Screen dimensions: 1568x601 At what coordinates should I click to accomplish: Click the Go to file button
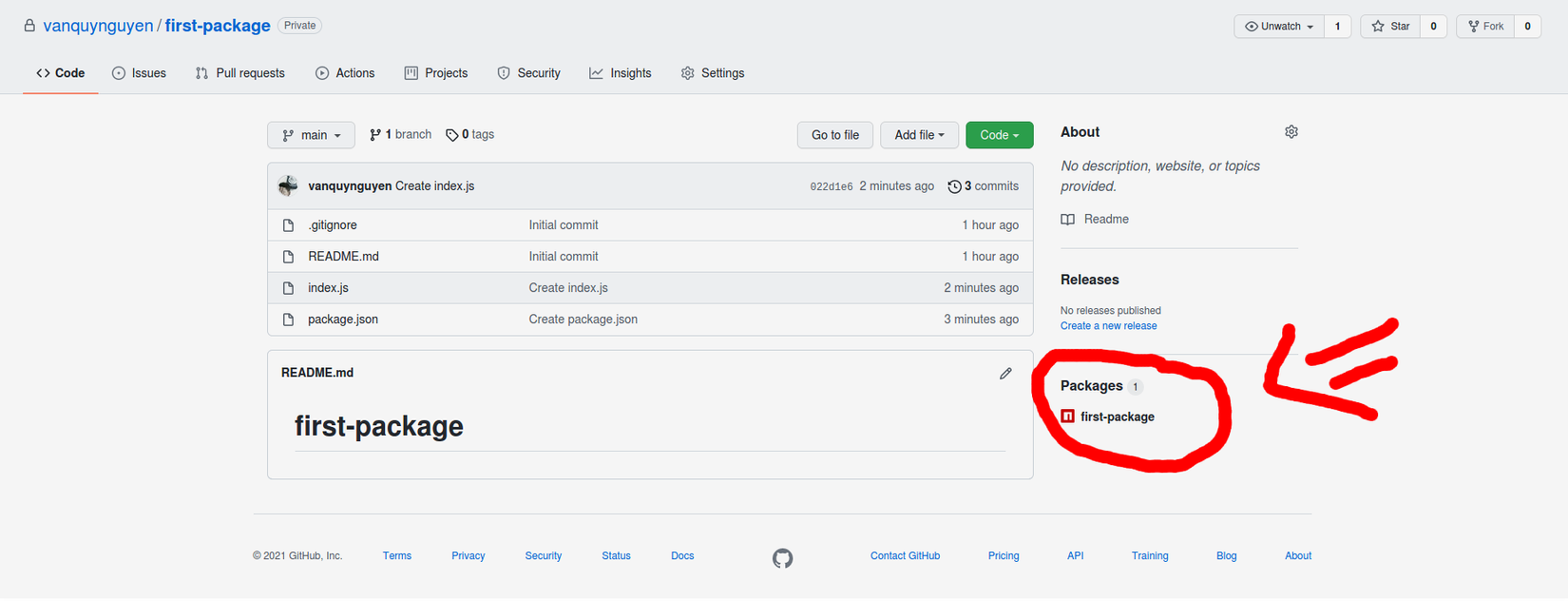click(834, 135)
